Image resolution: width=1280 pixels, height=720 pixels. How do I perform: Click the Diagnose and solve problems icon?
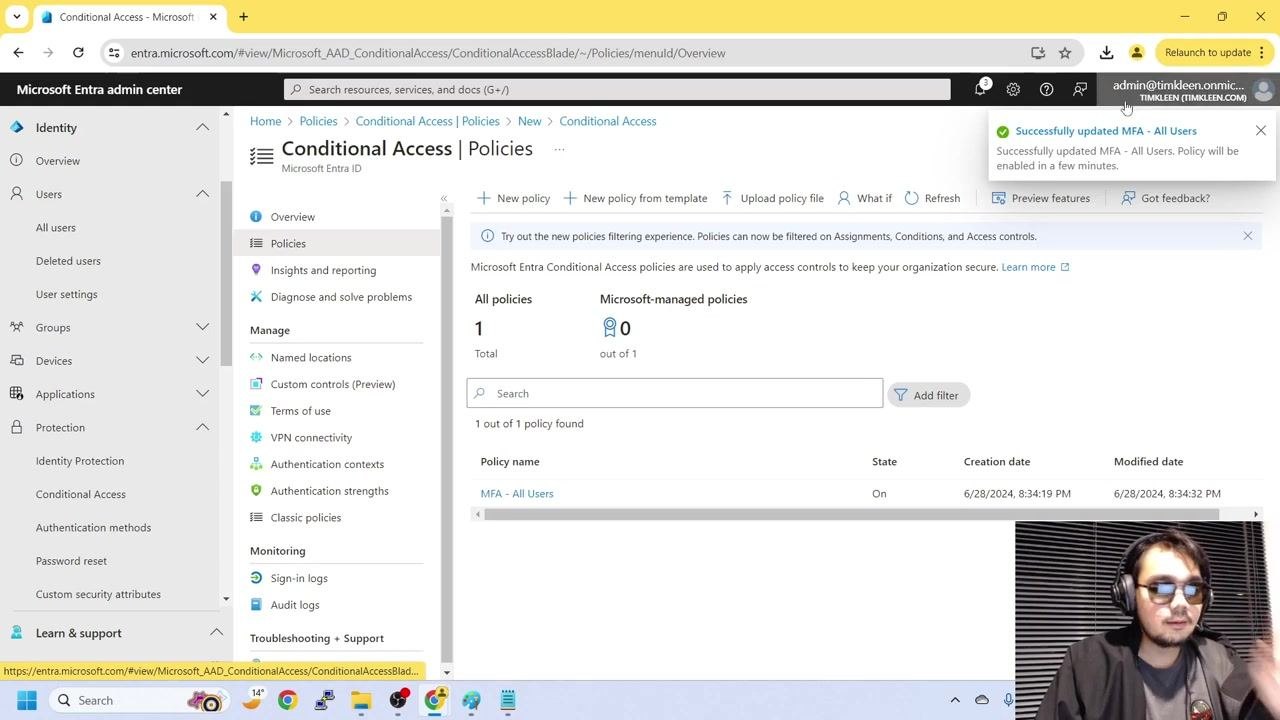click(256, 297)
